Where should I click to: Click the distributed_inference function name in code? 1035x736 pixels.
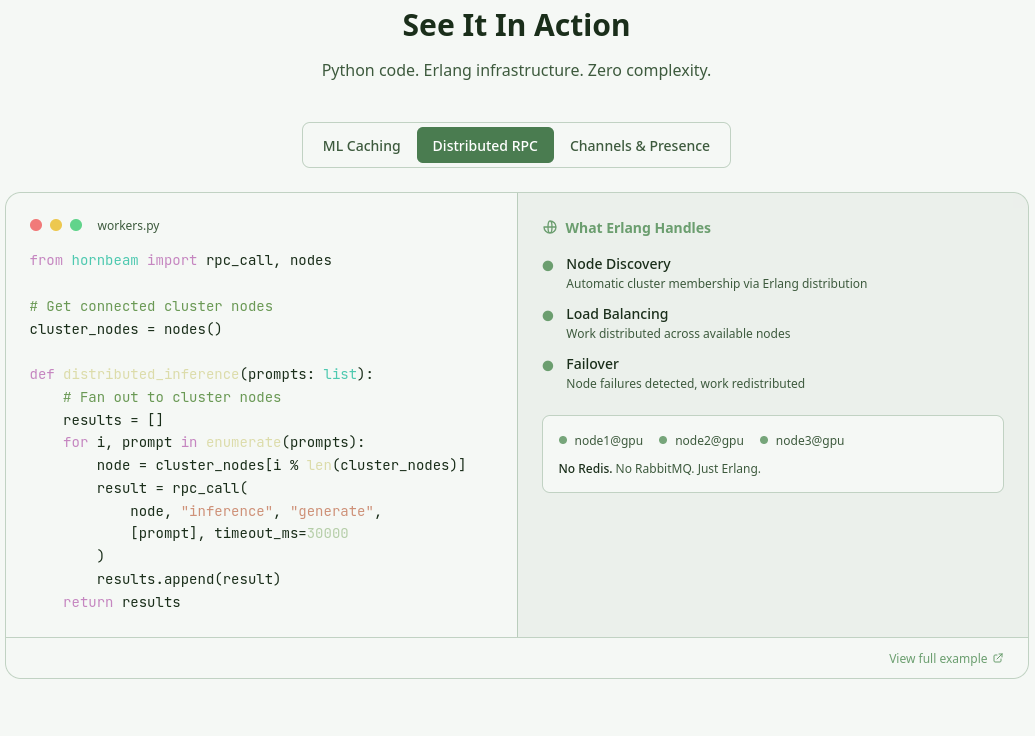coord(151,374)
